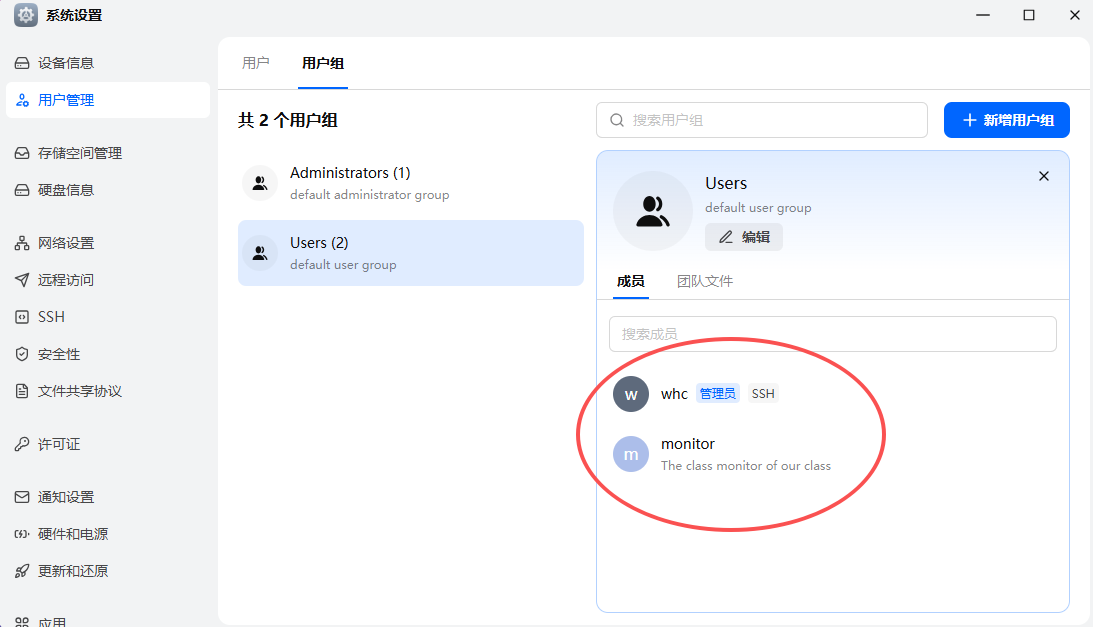Open 许可证 page

pyautogui.click(x=107, y=444)
